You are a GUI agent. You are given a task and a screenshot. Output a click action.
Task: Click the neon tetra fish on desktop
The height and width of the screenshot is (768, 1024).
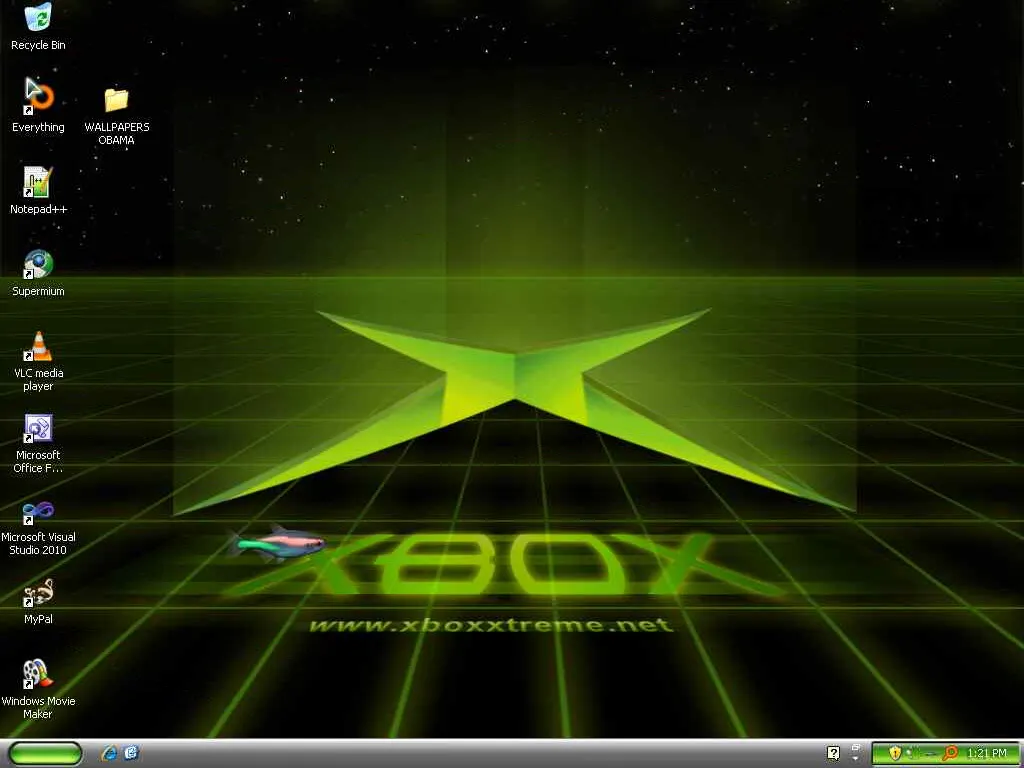[x=277, y=543]
